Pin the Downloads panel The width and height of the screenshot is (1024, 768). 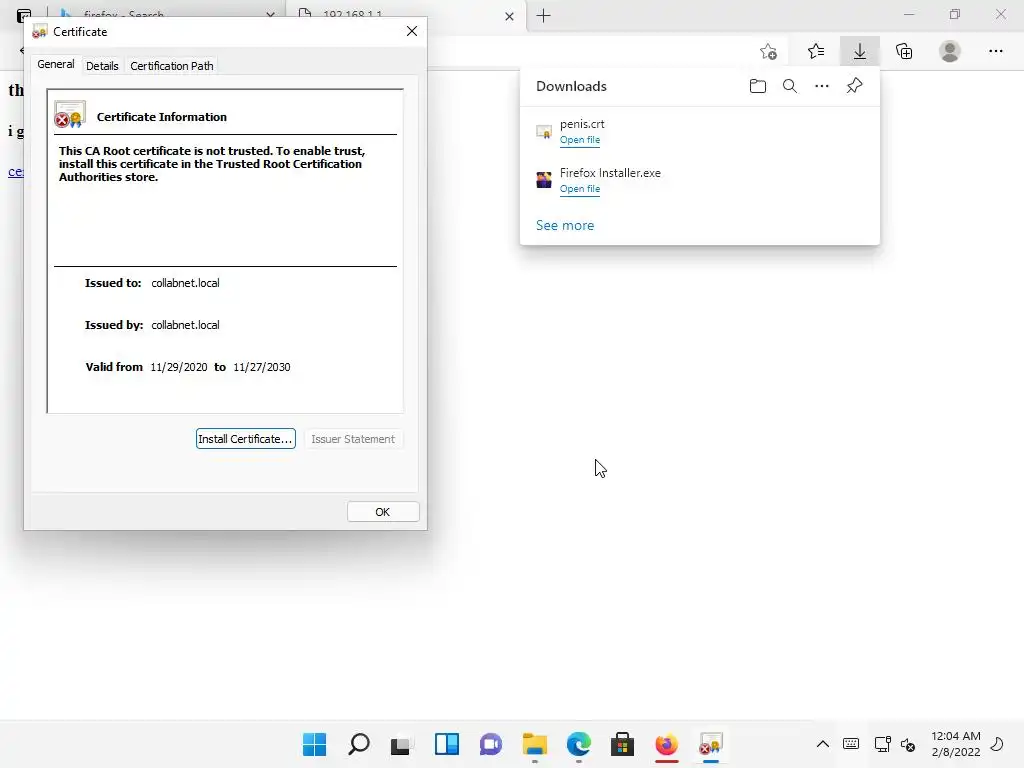tap(854, 86)
